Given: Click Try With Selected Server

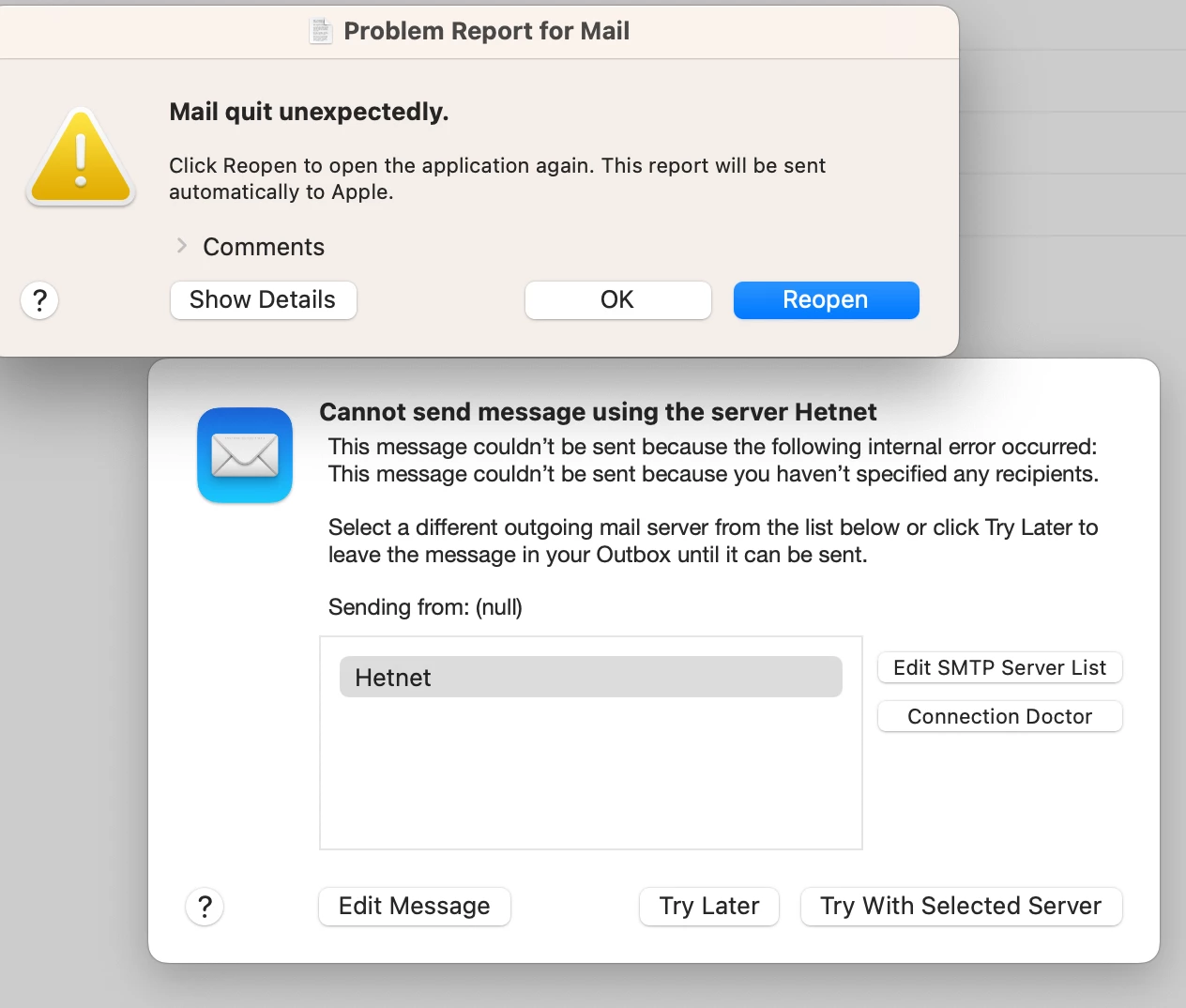Looking at the screenshot, I should click(x=961, y=907).
